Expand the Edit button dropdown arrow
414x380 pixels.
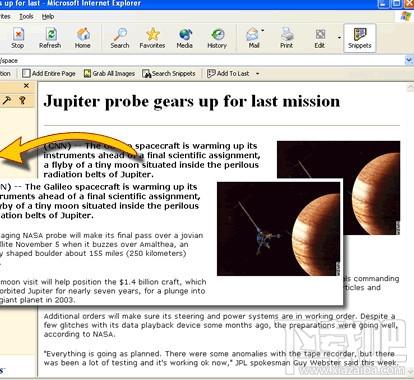click(339, 38)
